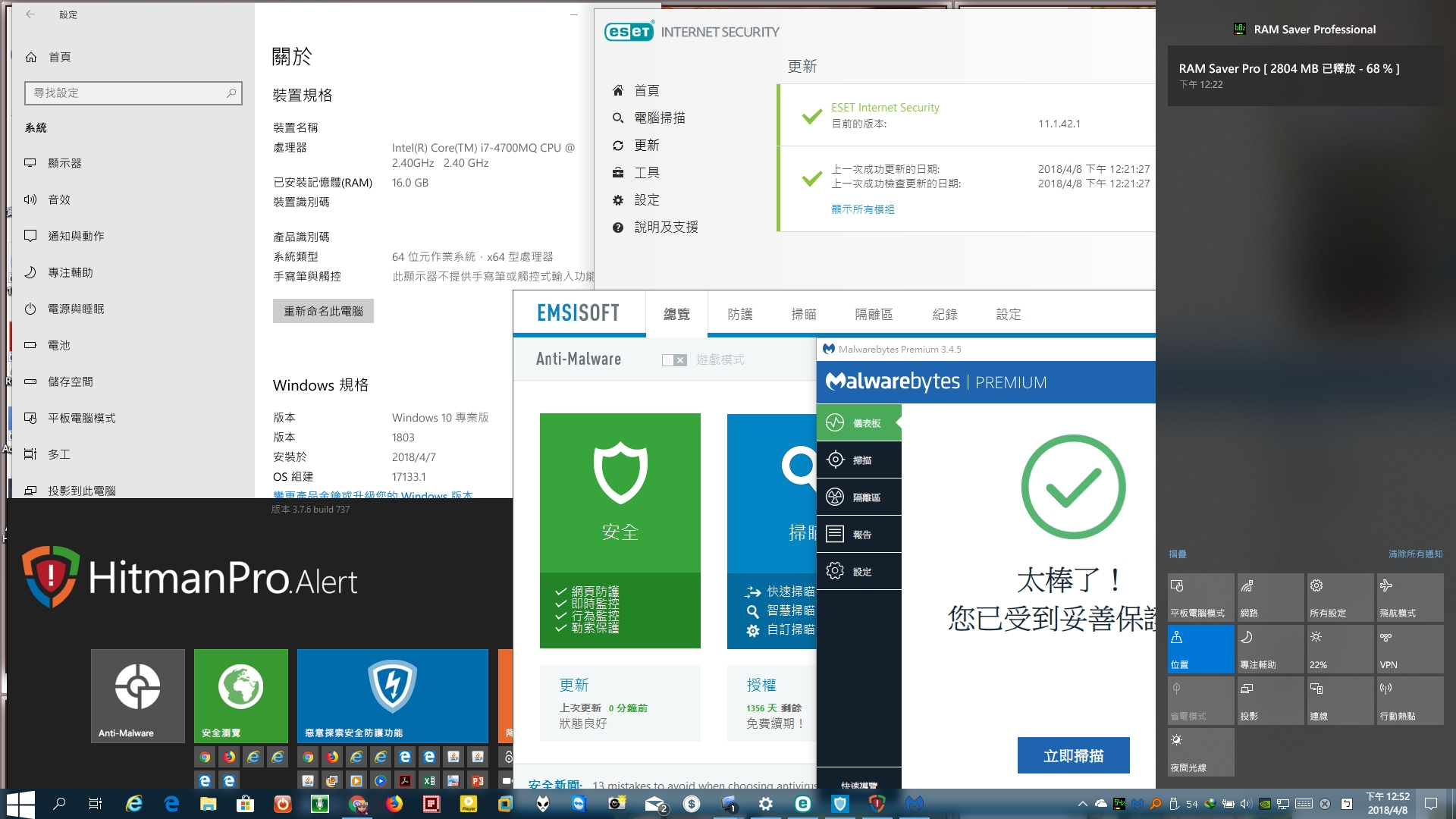This screenshot has width=1456, height=819.
Task: Click 立即掃描 button in Malwarebytes
Action: point(1073,755)
